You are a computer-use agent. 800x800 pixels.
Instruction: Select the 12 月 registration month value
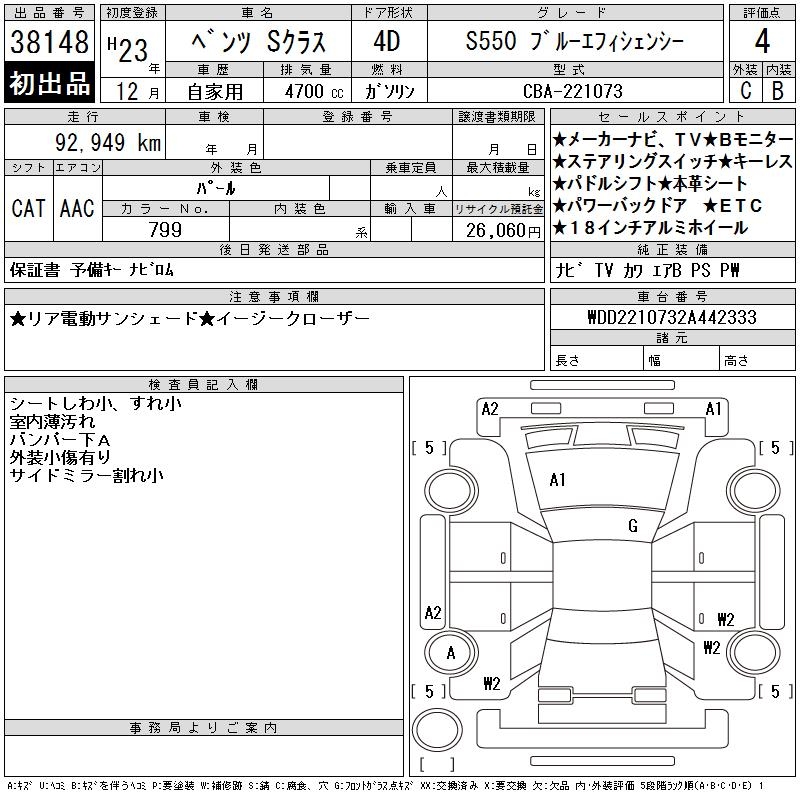137,92
